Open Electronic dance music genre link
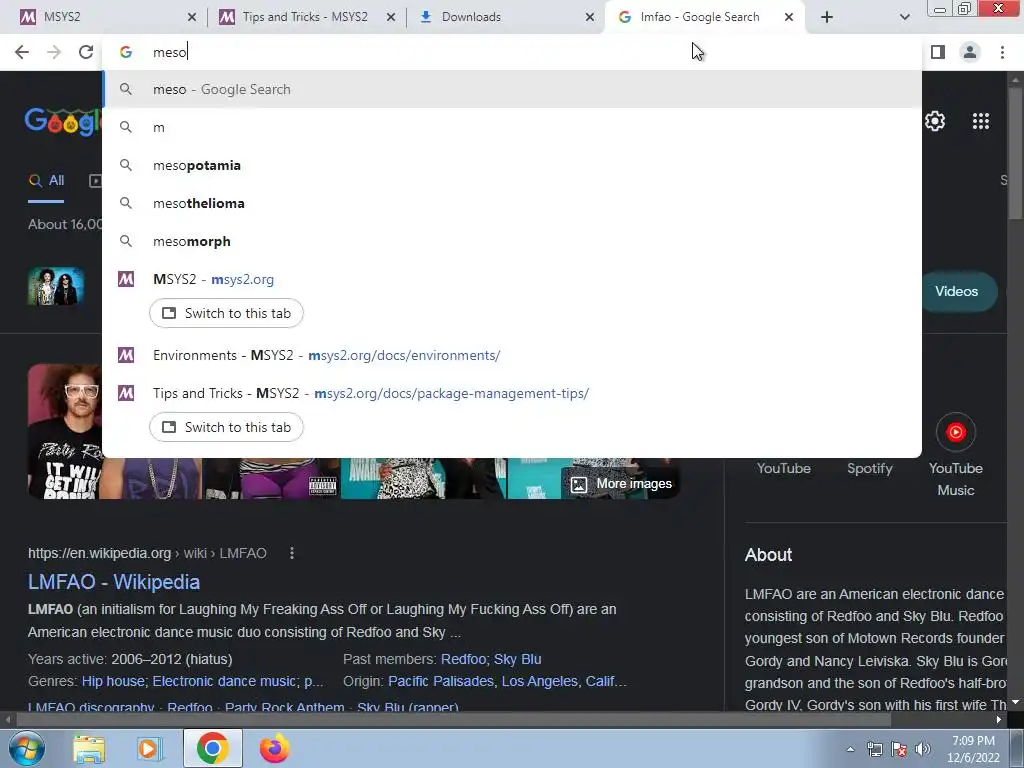The width and height of the screenshot is (1024, 768). [x=224, y=681]
